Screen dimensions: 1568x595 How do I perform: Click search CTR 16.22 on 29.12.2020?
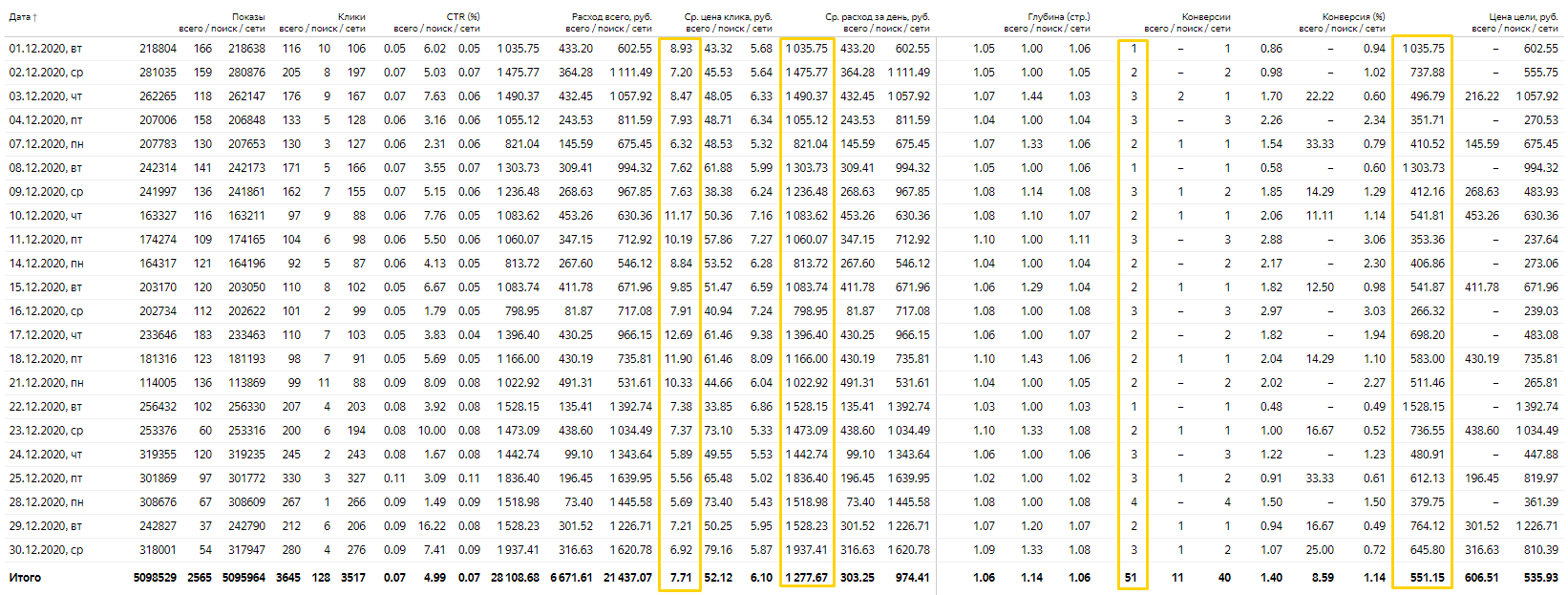pyautogui.click(x=432, y=525)
